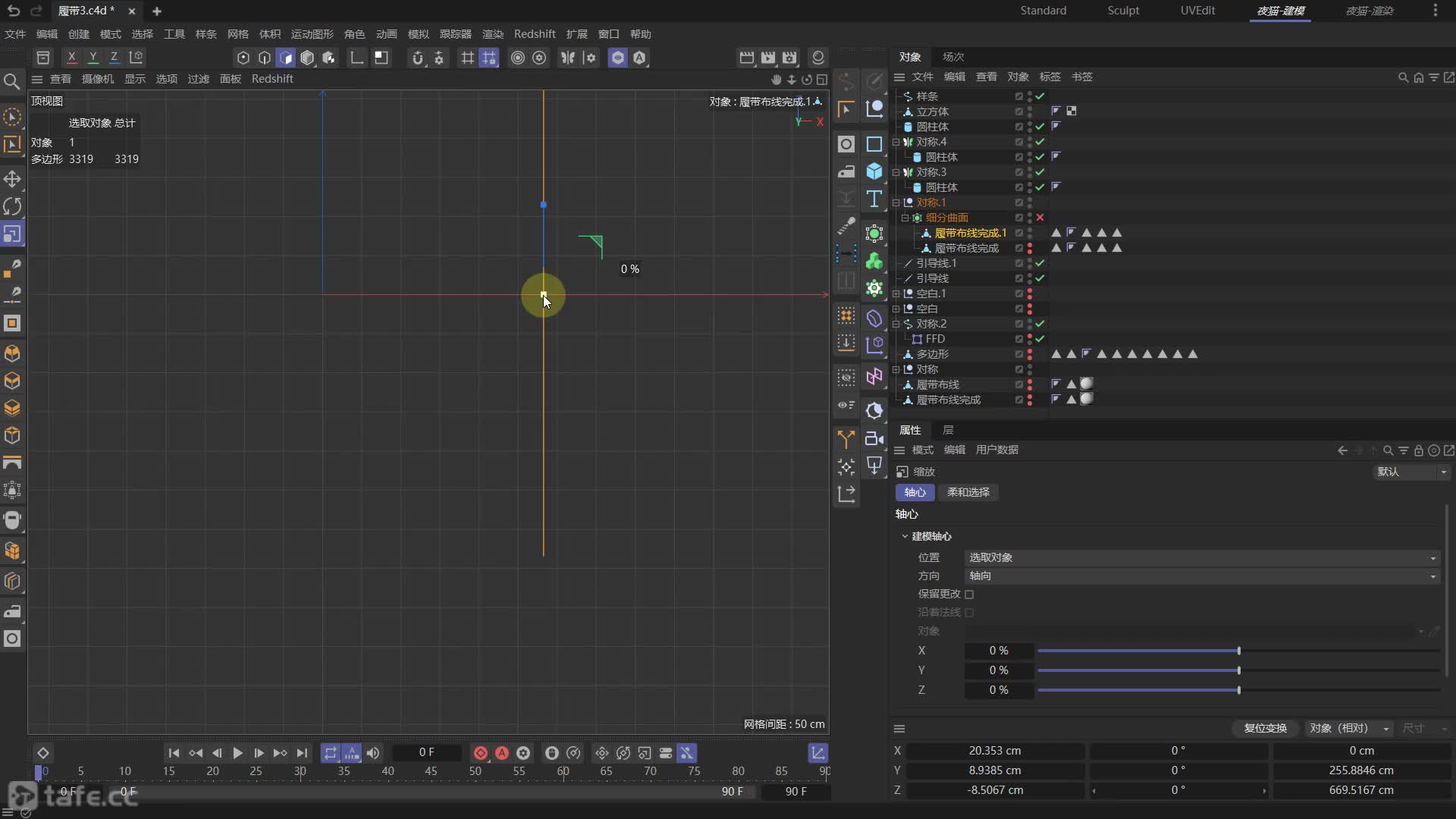The image size is (1456, 819).
Task: Click the Camera object icon
Action: pos(874,438)
